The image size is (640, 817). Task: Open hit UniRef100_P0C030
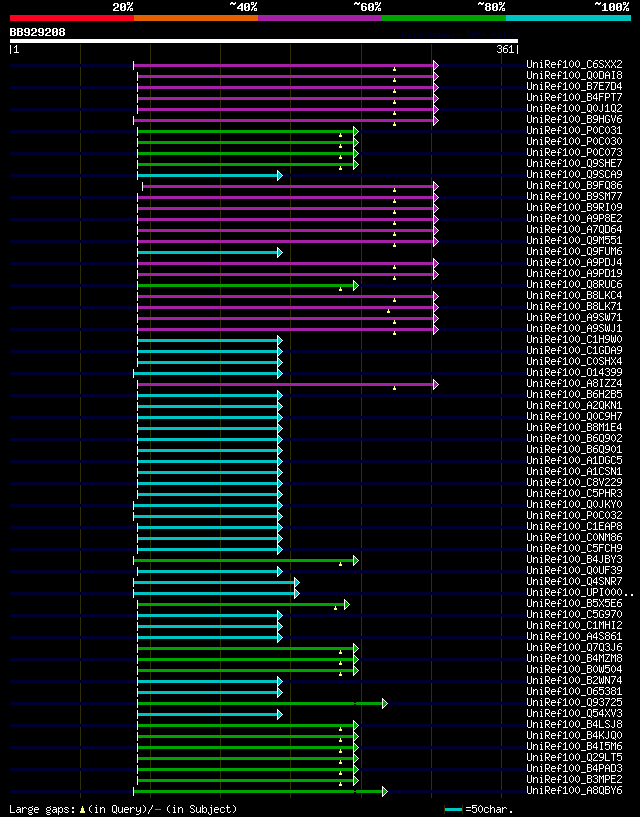coord(574,142)
